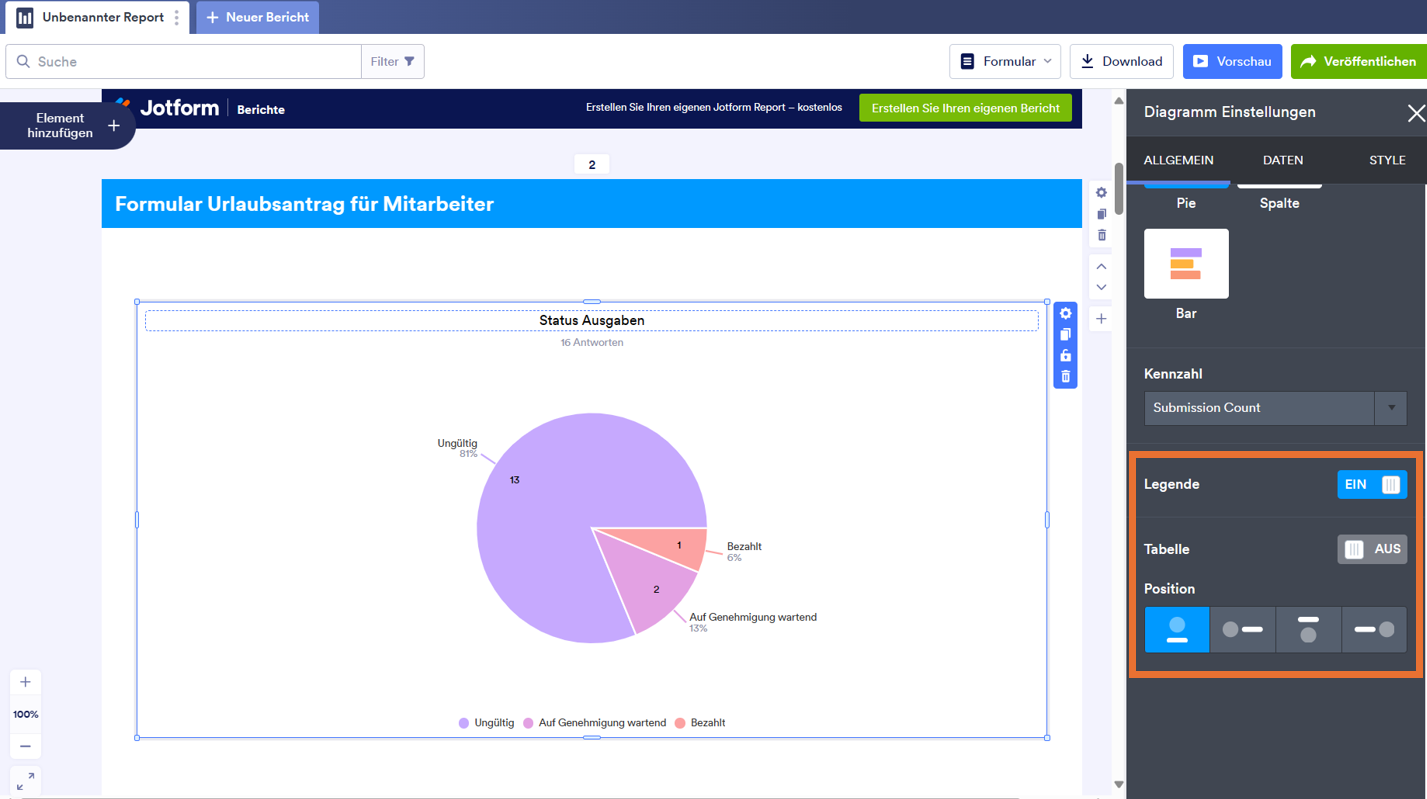Open page settings gear beside the header
Viewport: 1427px width, 799px height.
pos(1101,193)
